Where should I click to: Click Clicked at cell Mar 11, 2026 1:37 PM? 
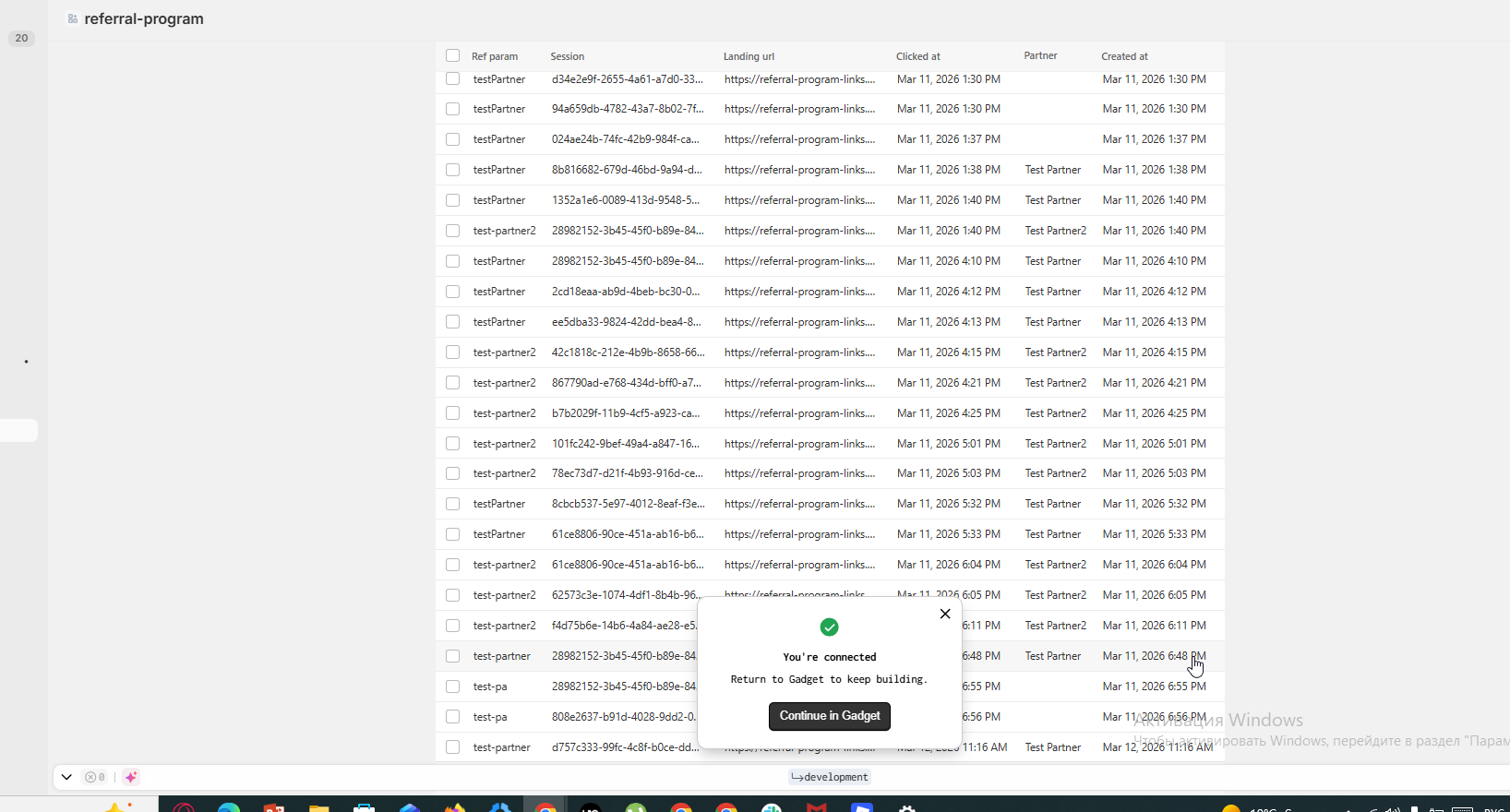pos(949,139)
